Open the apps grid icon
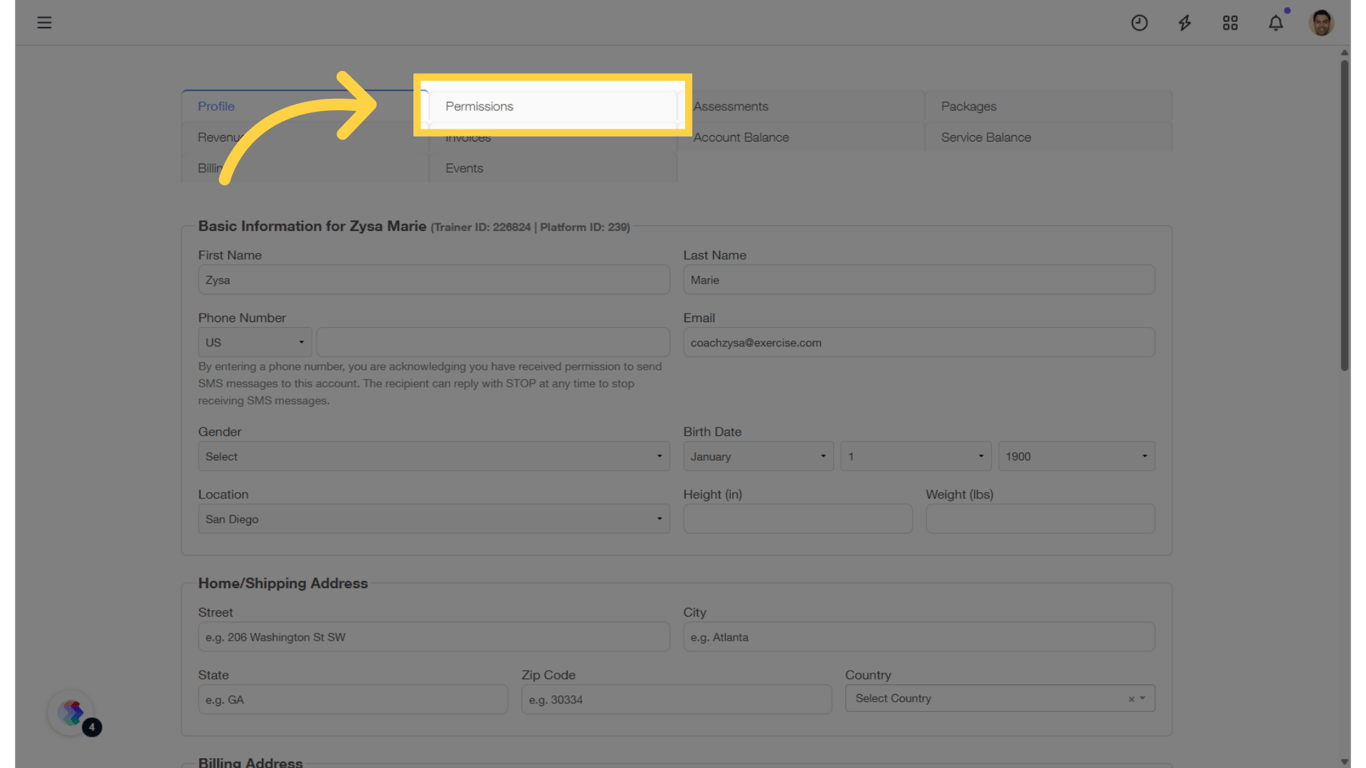The height and width of the screenshot is (768, 1366). click(1230, 22)
